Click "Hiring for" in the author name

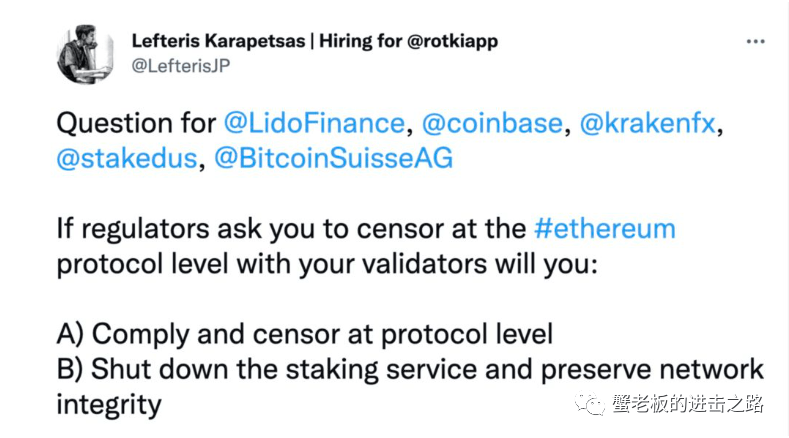[x=361, y=41]
